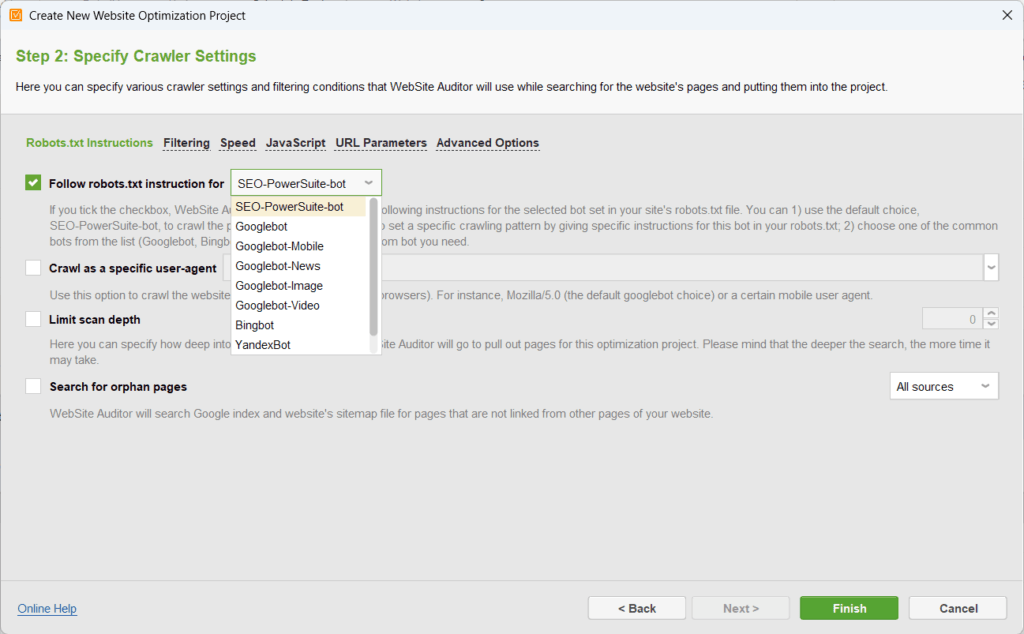Switch to the Filtering tab

186,142
